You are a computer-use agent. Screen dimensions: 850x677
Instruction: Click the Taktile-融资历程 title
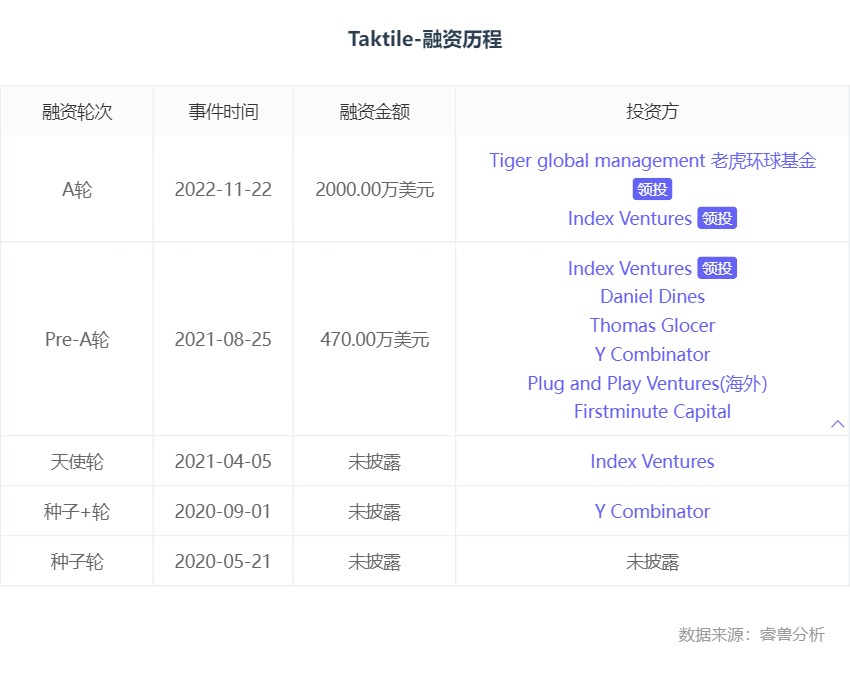425,39
